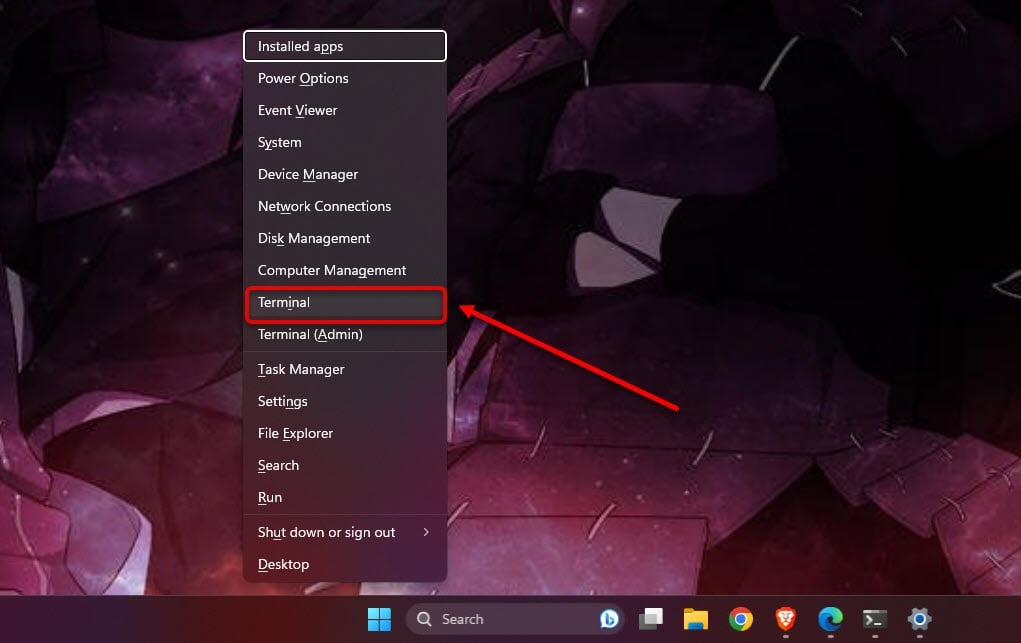Launch File Explorer from the taskbar

pyautogui.click(x=695, y=619)
